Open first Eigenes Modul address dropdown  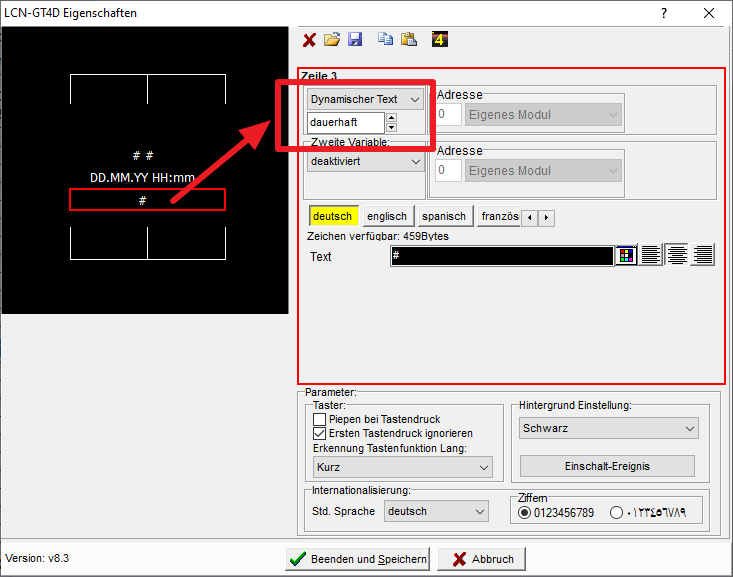(x=543, y=115)
